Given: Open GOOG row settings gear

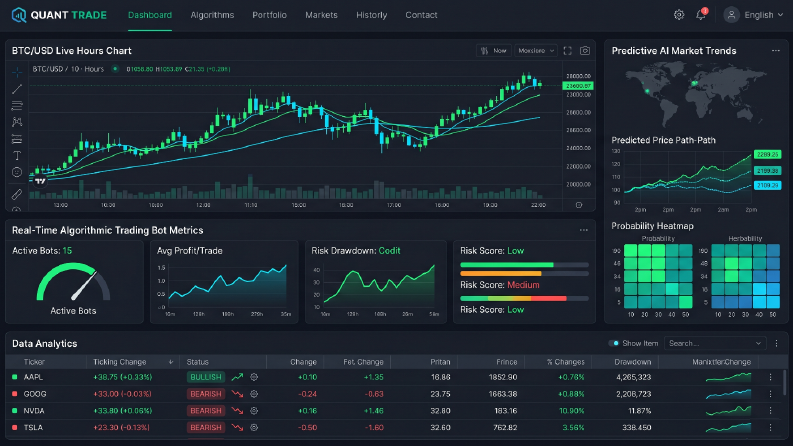Looking at the screenshot, I should click(254, 393).
